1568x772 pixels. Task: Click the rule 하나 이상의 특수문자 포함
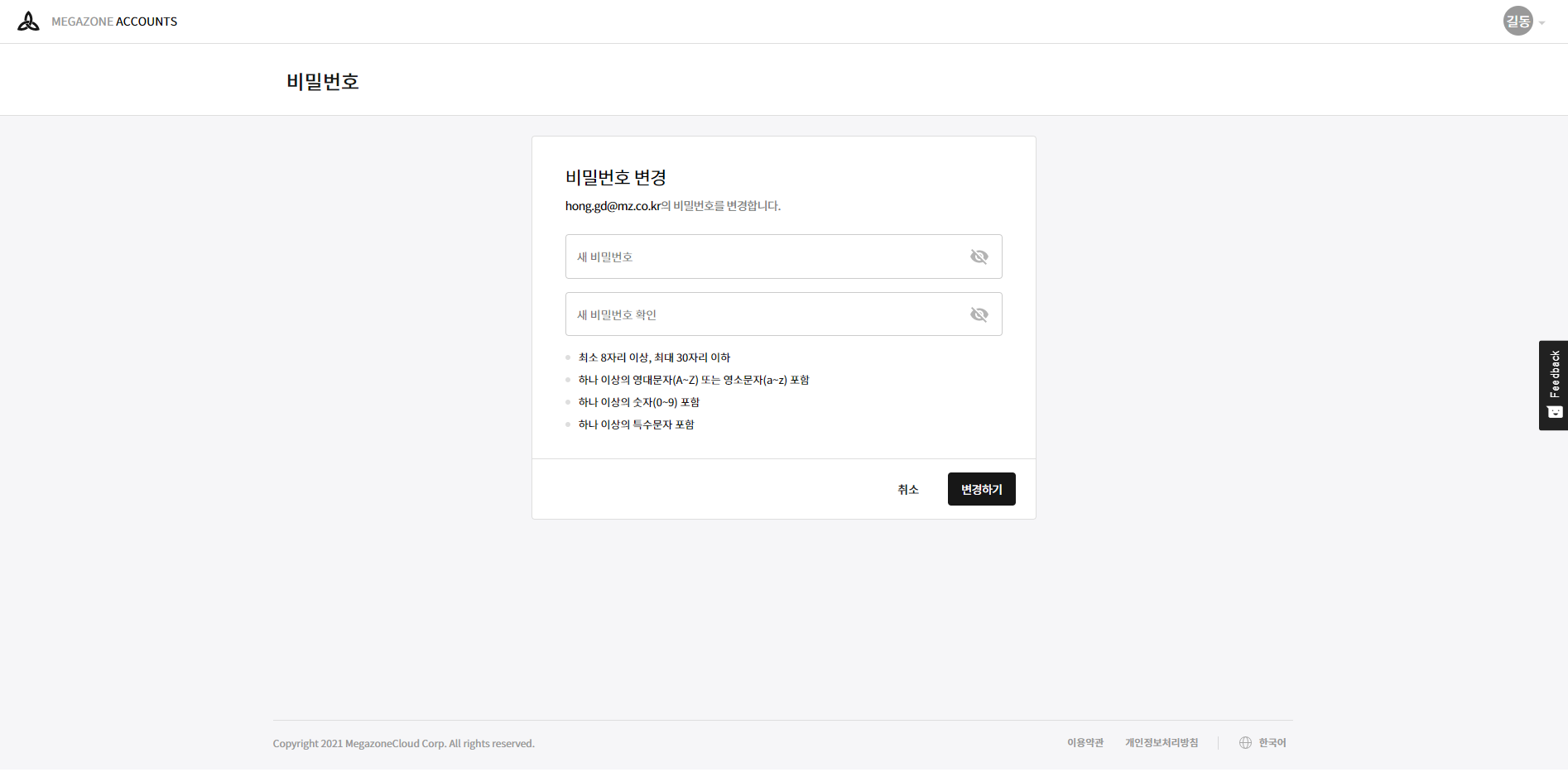[x=636, y=424]
